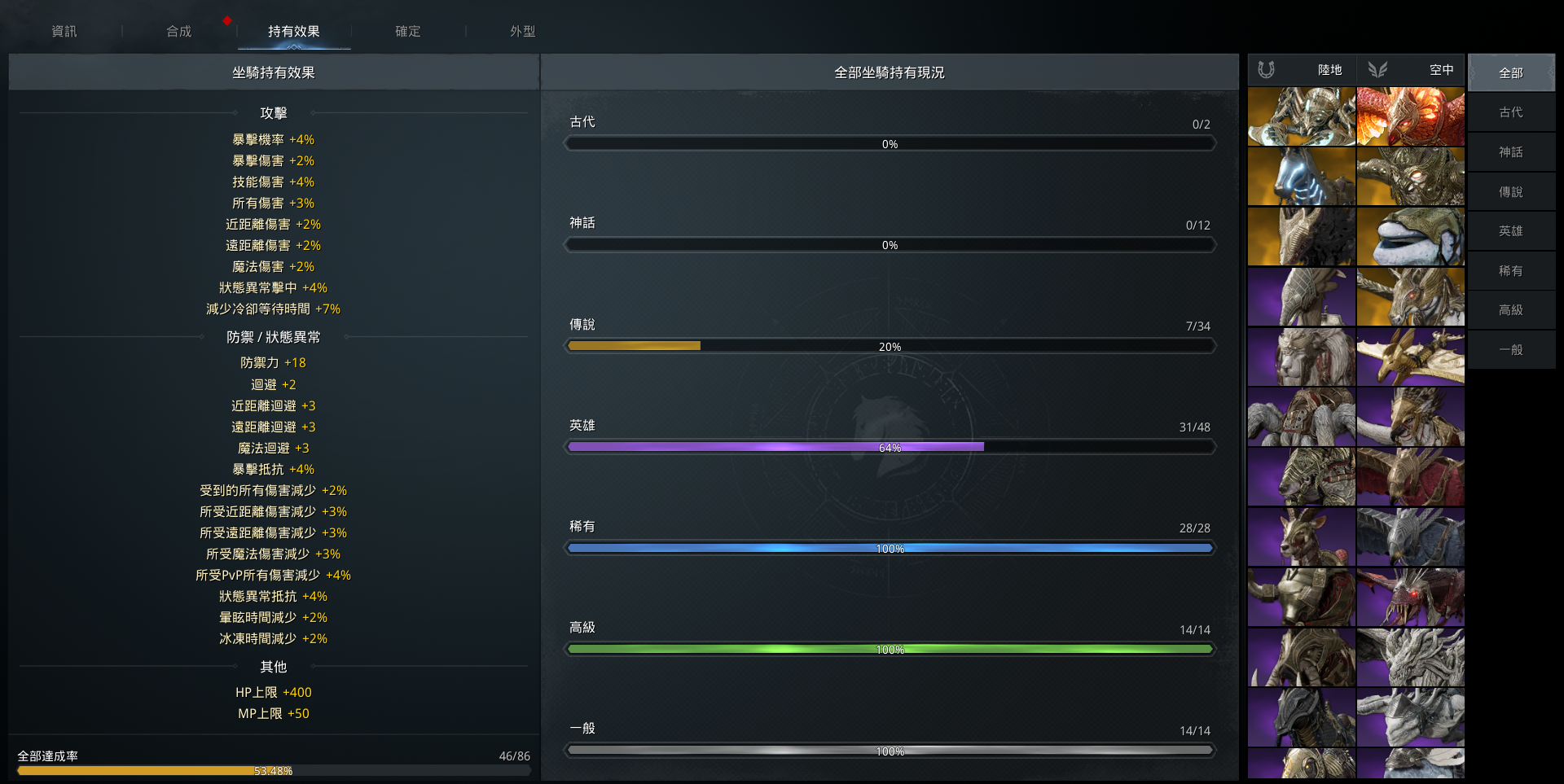This screenshot has height=784, width=1564.
Task: Pick the saddled spider mount
Action: pyautogui.click(x=1301, y=418)
